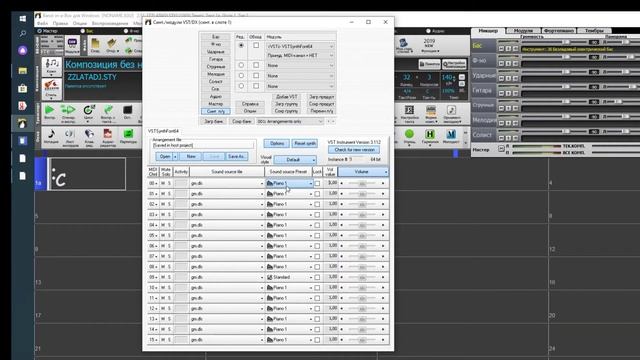Screen dimensions: 640x360
Task: Click the green Play button in Band-in-a-Box
Action: [x=49, y=110]
